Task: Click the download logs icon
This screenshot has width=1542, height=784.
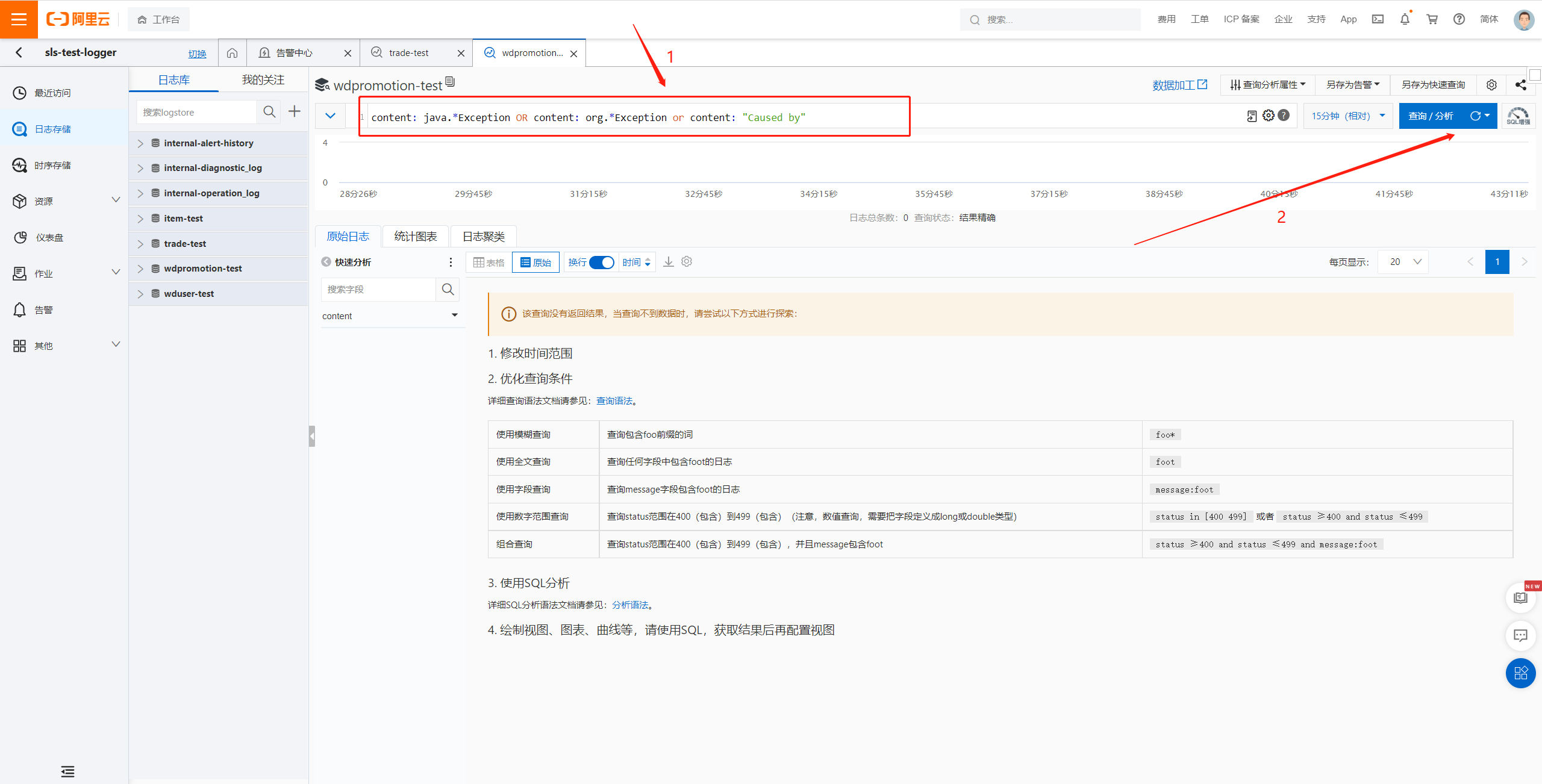Action: [669, 262]
